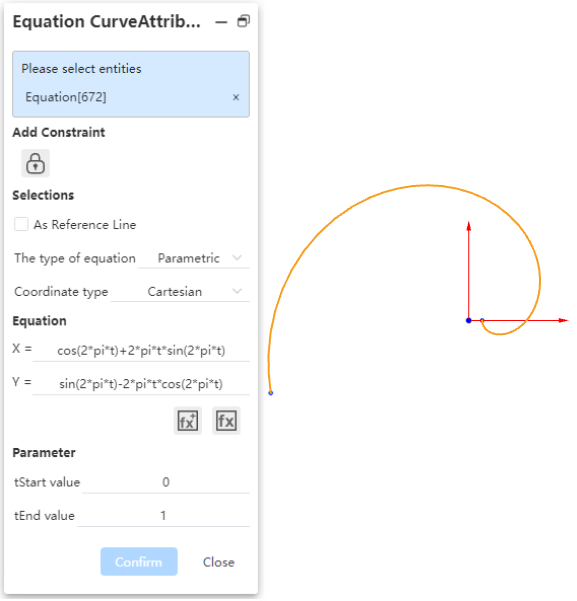Click the chevron beside Parametric

[237, 258]
